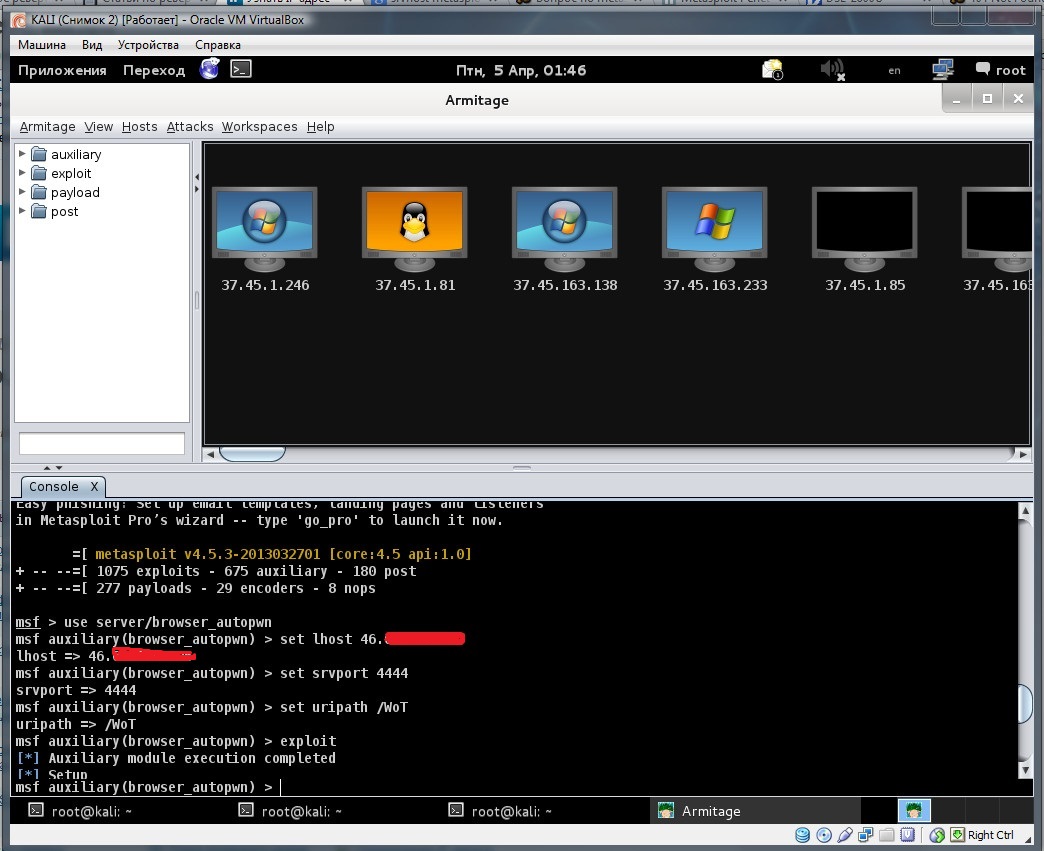Click the payload tree item label
This screenshot has height=851, width=1044.
click(75, 192)
